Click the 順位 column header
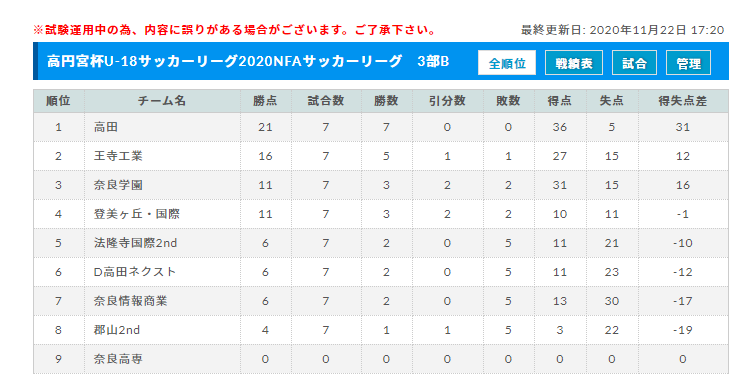Viewport: 750px width, 391px height. pyautogui.click(x=58, y=101)
